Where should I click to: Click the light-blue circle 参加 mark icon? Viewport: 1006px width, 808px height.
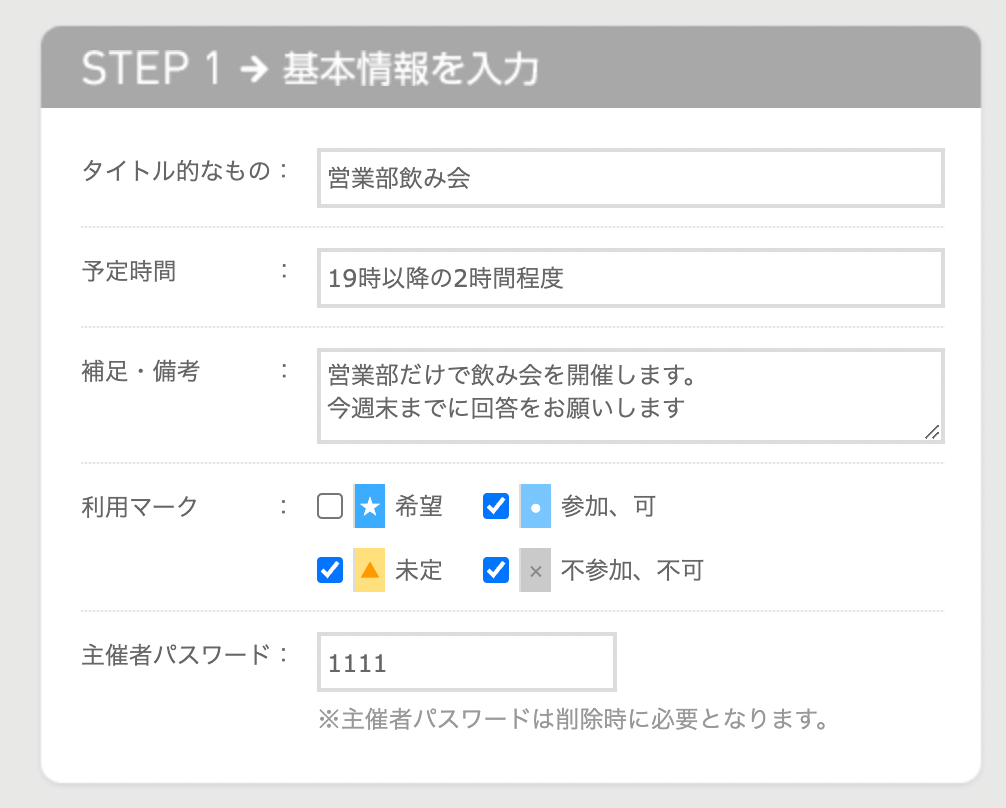[536, 508]
